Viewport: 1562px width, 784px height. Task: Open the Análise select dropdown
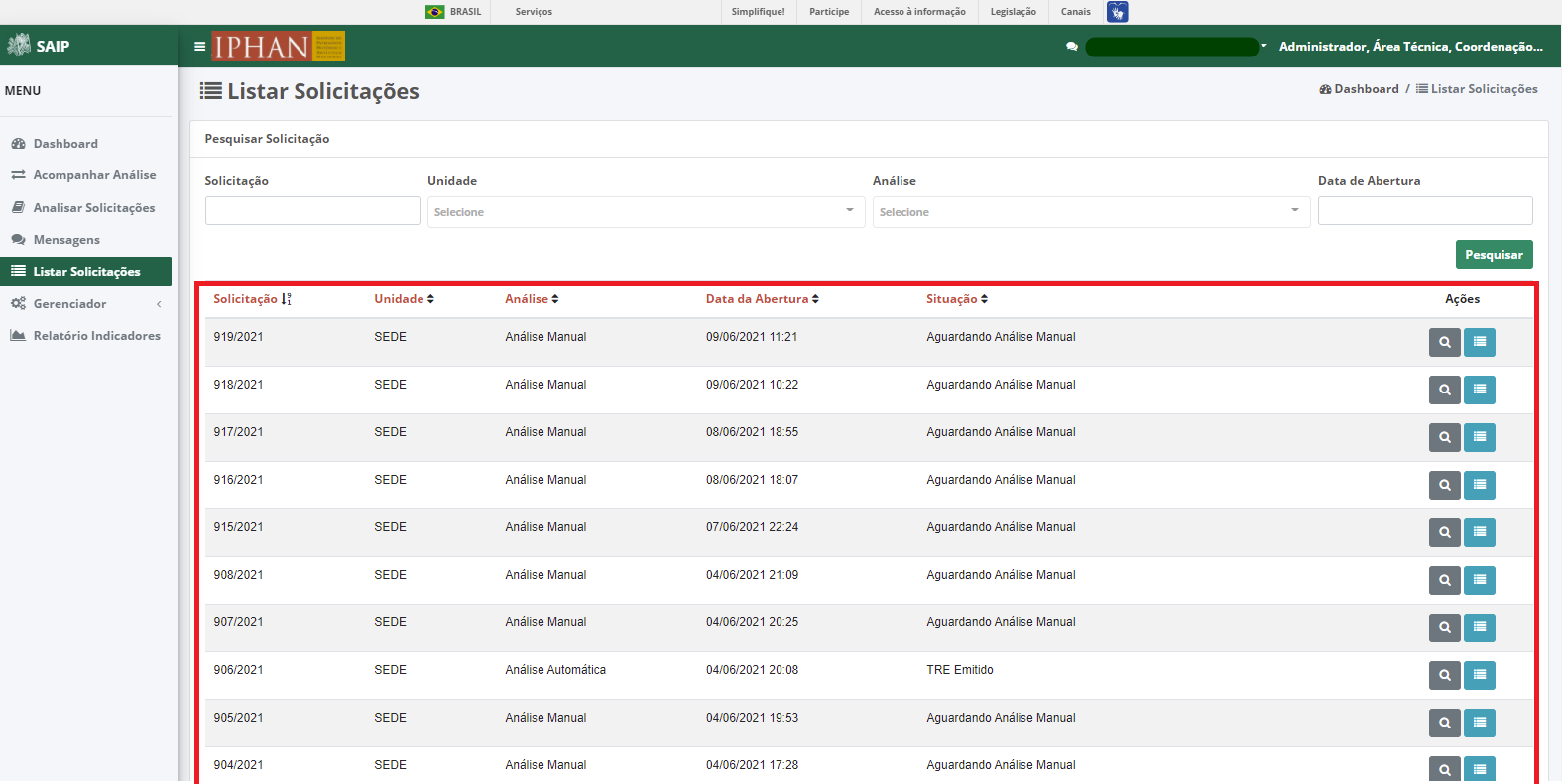(1091, 212)
